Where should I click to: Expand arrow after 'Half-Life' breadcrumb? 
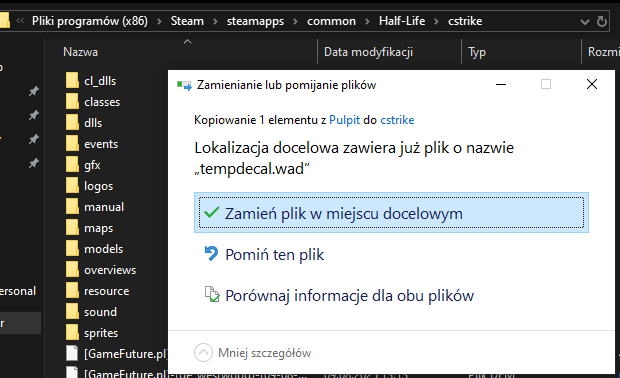(437, 21)
